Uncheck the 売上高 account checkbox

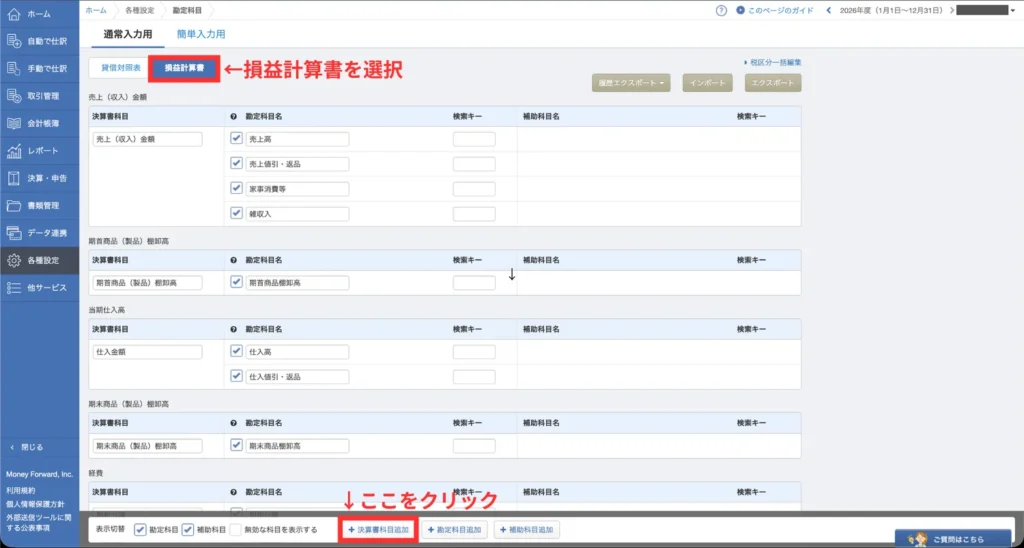[x=236, y=138]
